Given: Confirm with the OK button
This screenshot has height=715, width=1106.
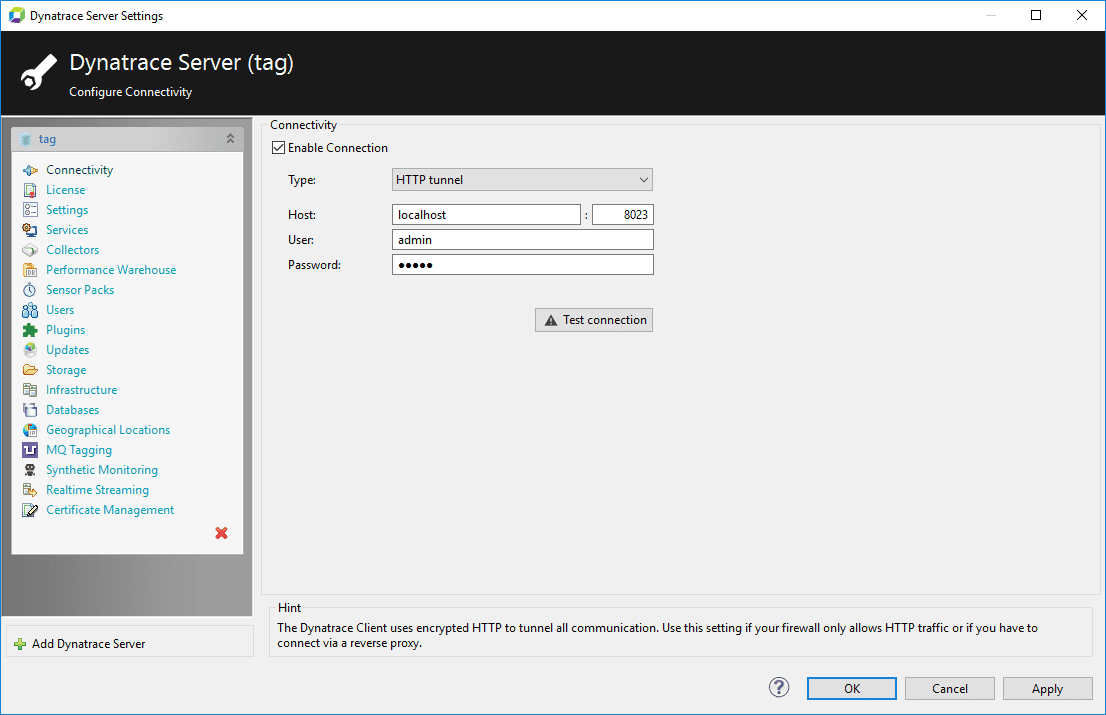Looking at the screenshot, I should tap(851, 688).
